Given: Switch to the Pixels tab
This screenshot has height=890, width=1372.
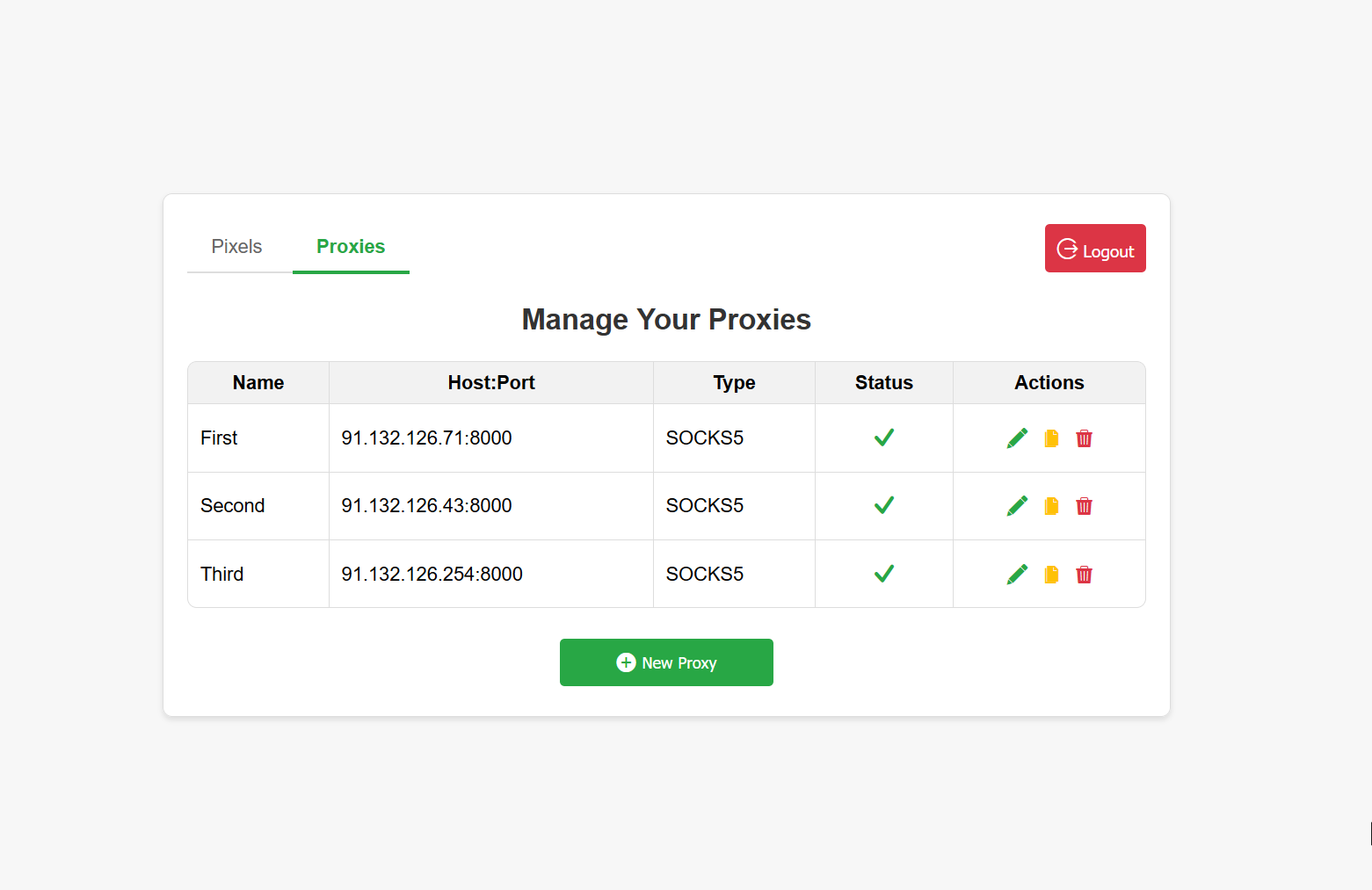Looking at the screenshot, I should 236,247.
